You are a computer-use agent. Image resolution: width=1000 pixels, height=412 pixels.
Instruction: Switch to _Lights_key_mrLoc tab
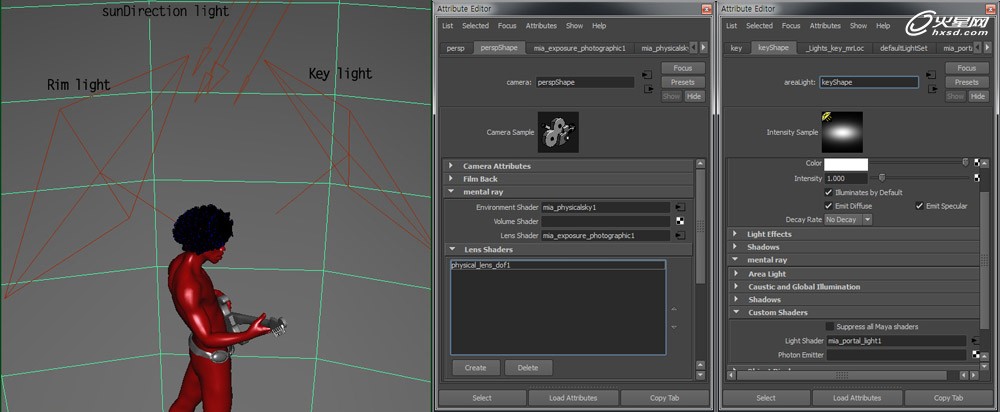pyautogui.click(x=834, y=48)
